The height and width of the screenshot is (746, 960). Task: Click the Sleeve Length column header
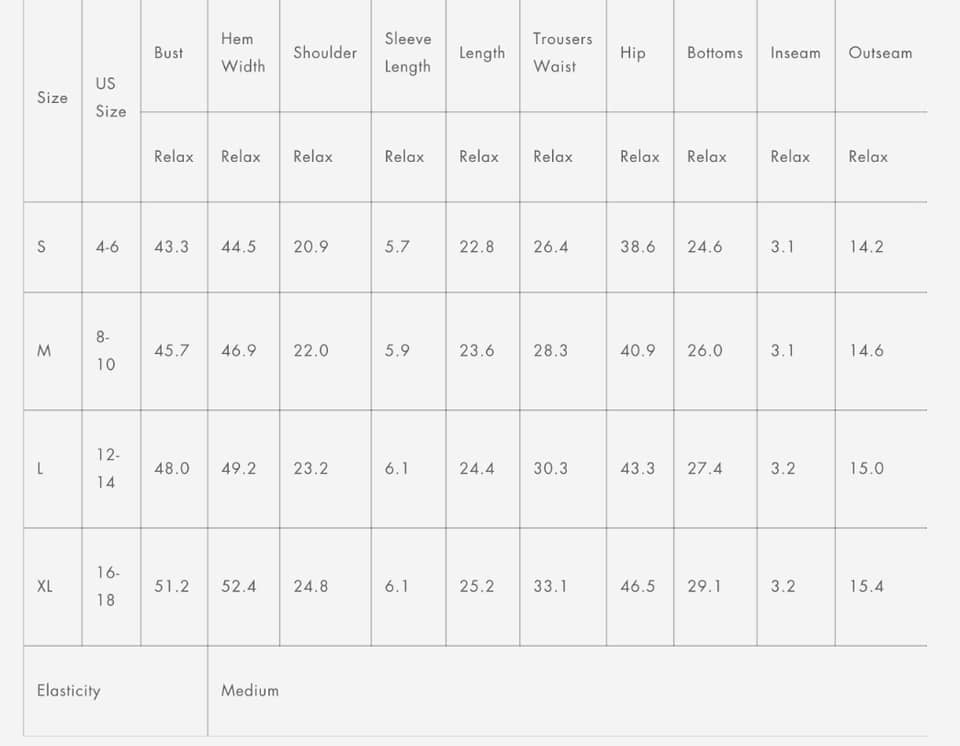point(408,53)
